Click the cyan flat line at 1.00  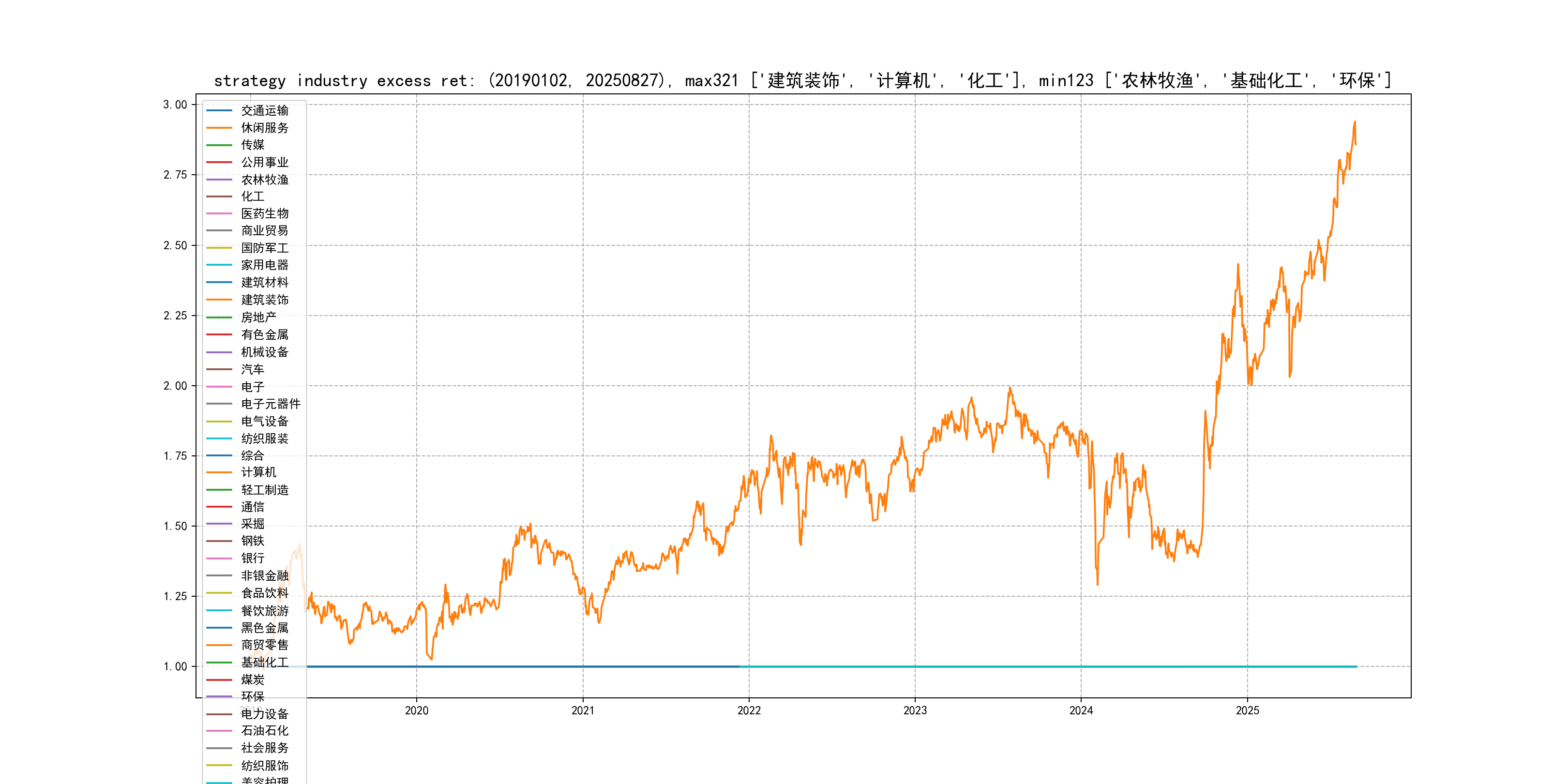[1035, 666]
